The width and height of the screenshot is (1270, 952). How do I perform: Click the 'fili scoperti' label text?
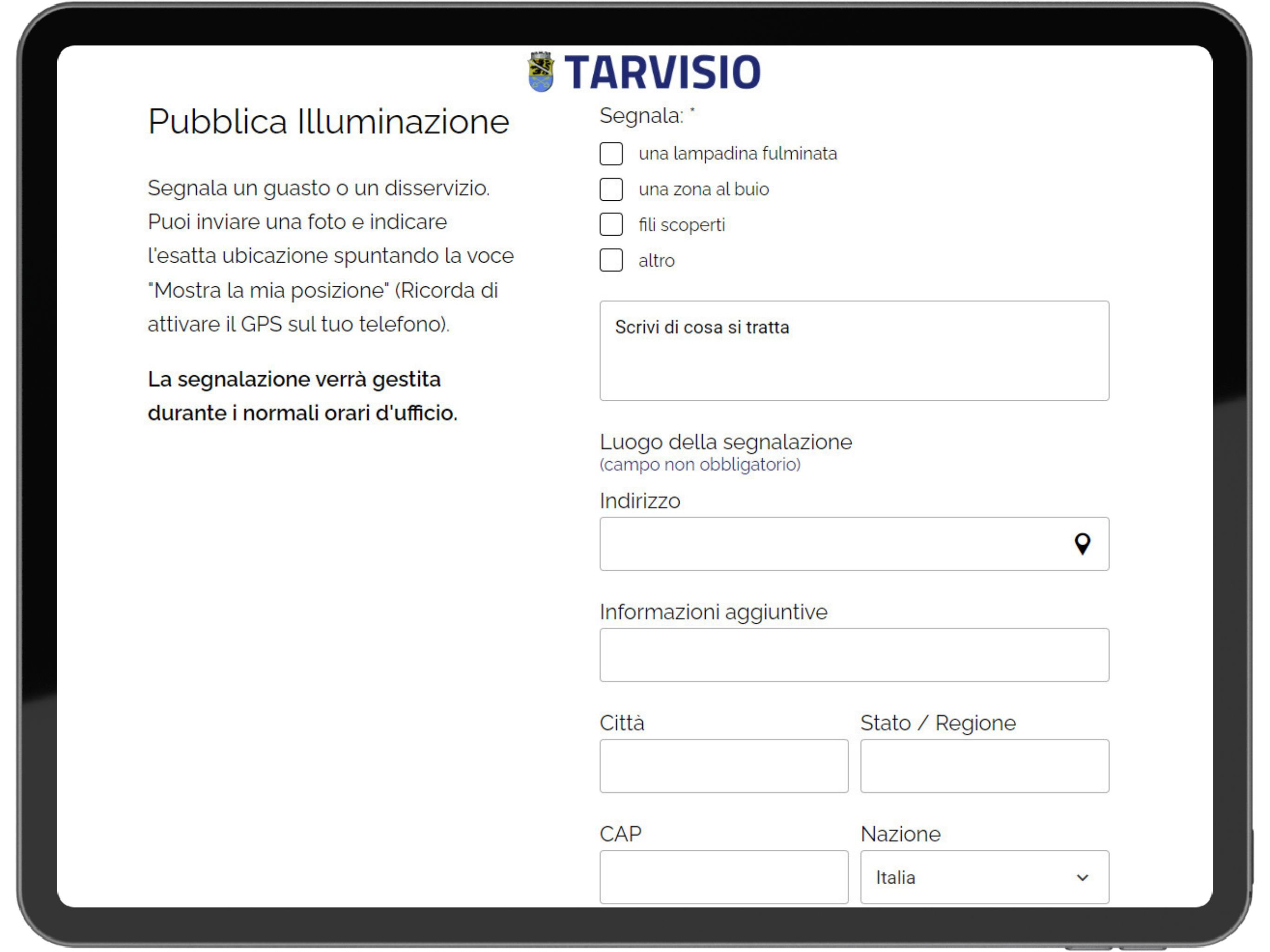point(682,225)
